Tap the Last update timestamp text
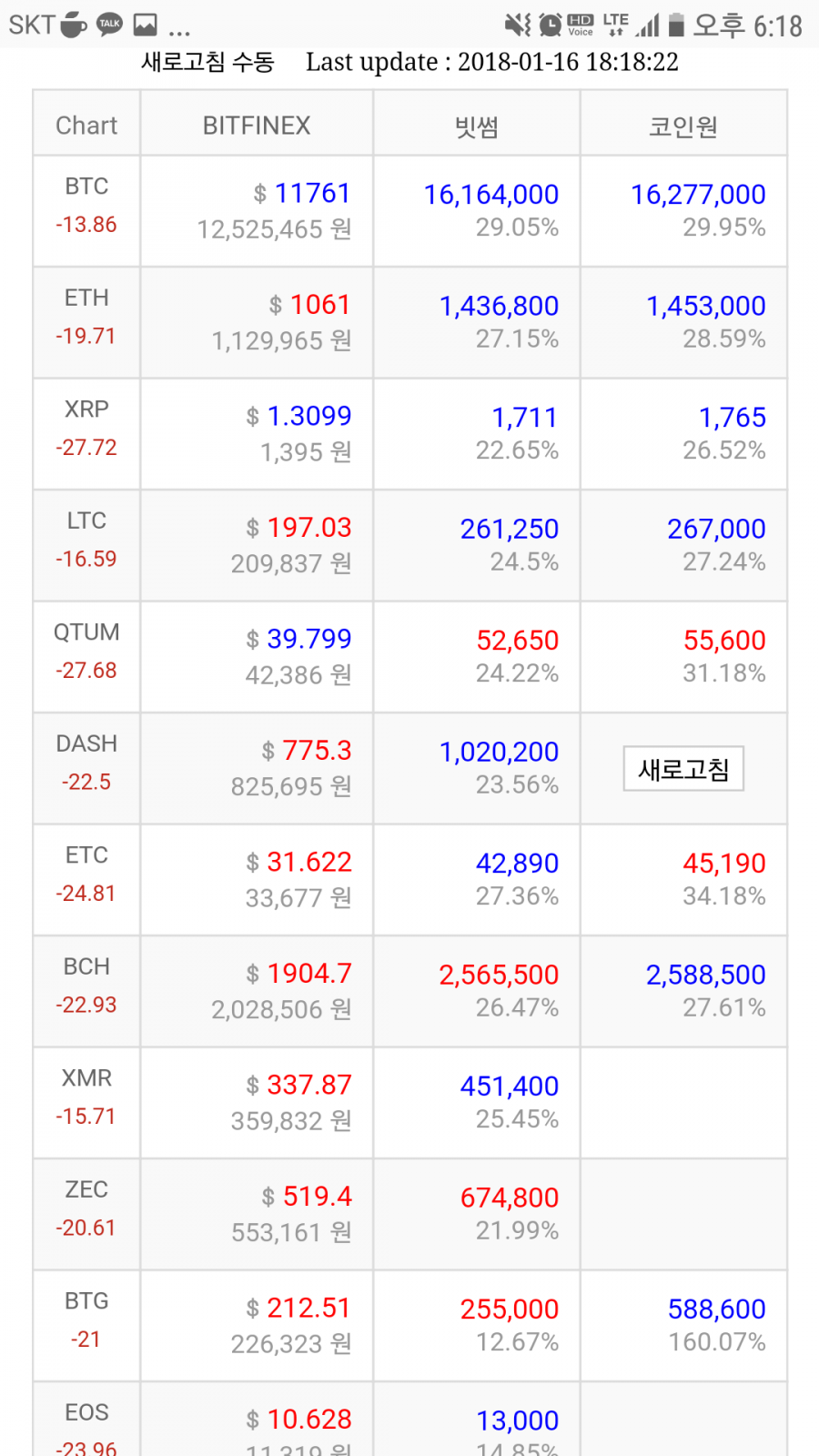Screen dimensions: 819x1456 492,62
